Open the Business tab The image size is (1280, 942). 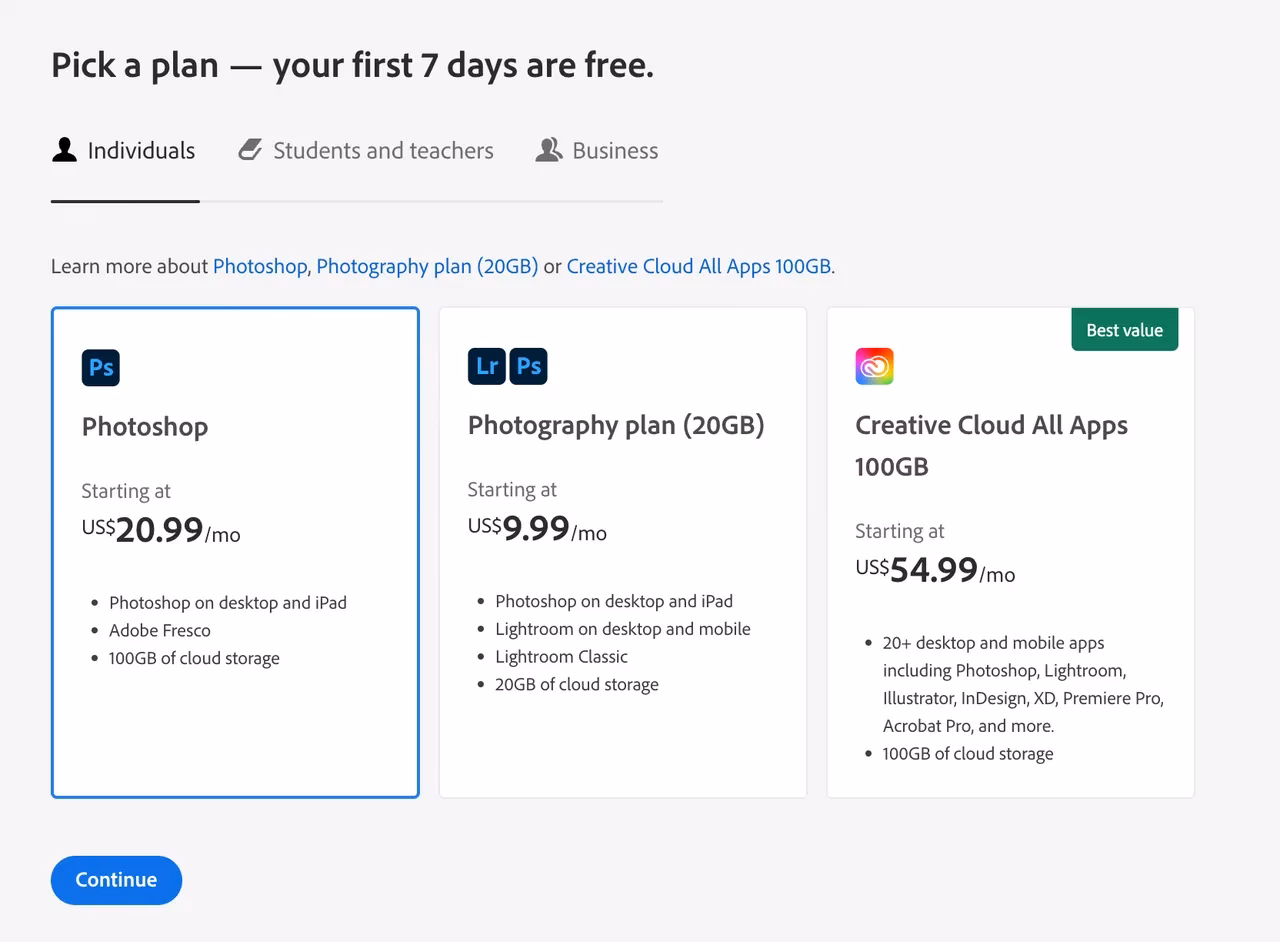615,150
